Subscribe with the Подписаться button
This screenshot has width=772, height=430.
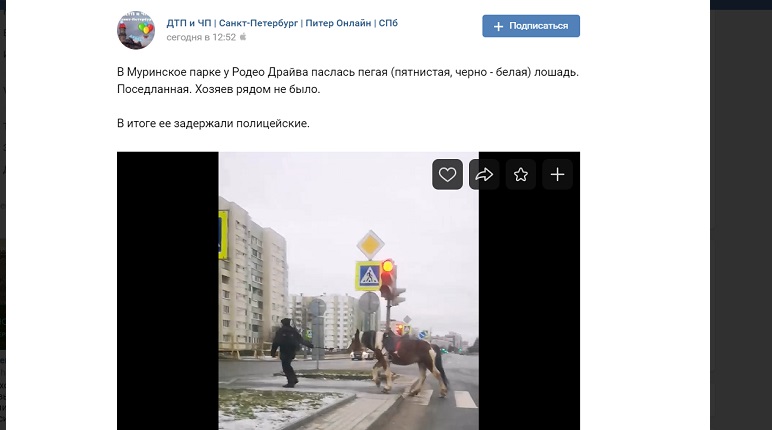[531, 26]
